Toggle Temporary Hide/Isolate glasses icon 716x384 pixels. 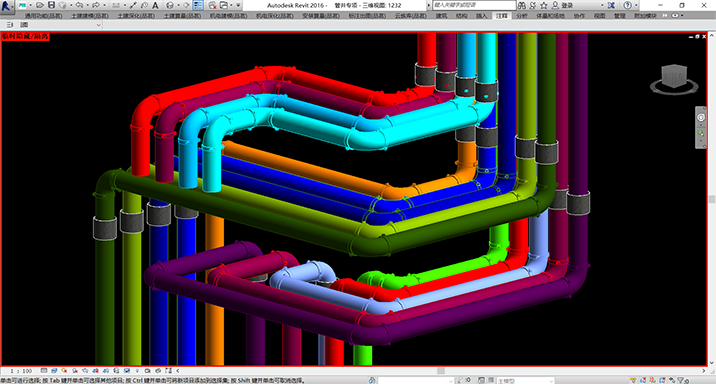(x=126, y=370)
